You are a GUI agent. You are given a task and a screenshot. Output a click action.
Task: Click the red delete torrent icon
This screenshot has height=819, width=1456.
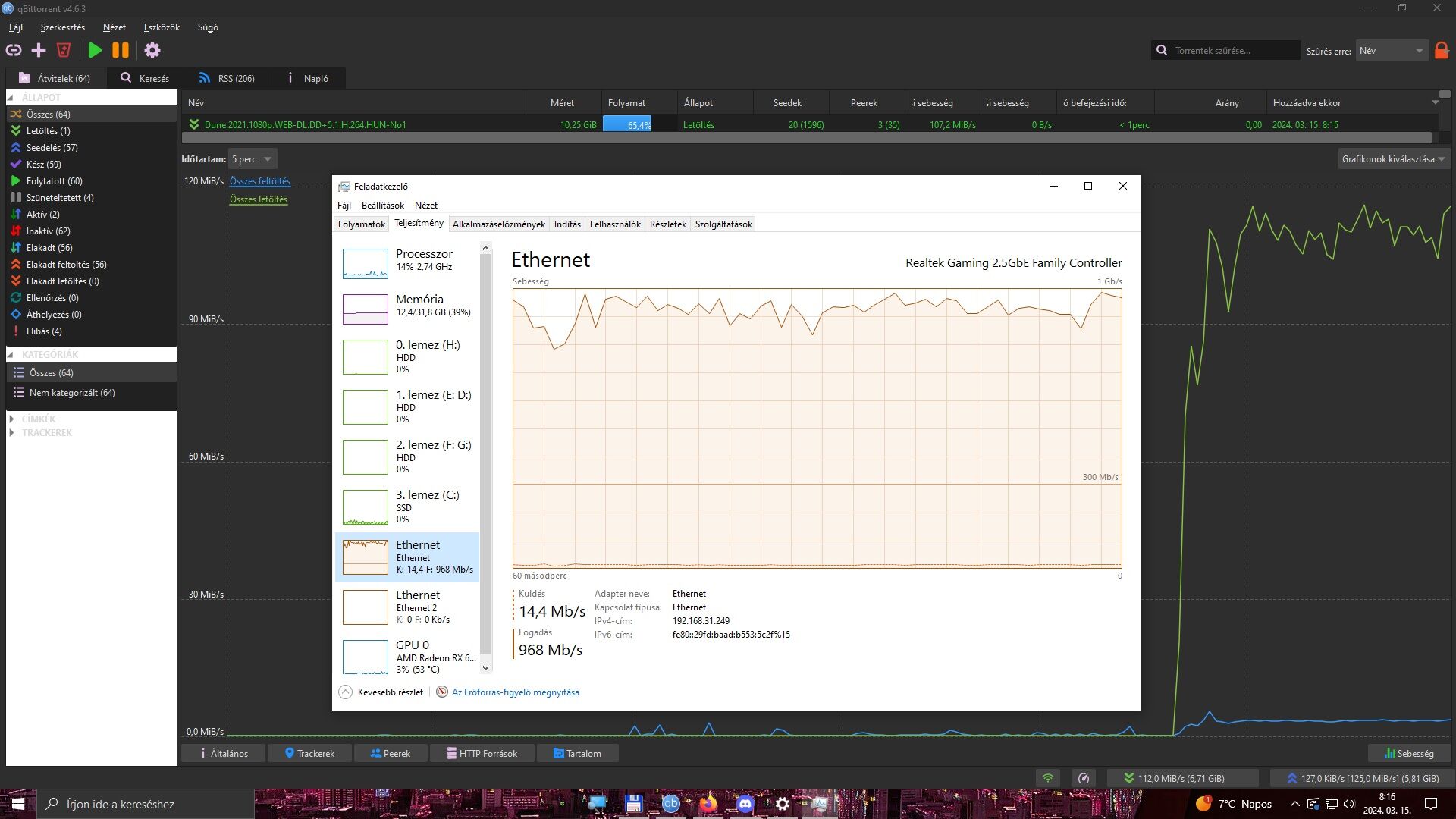tap(64, 51)
